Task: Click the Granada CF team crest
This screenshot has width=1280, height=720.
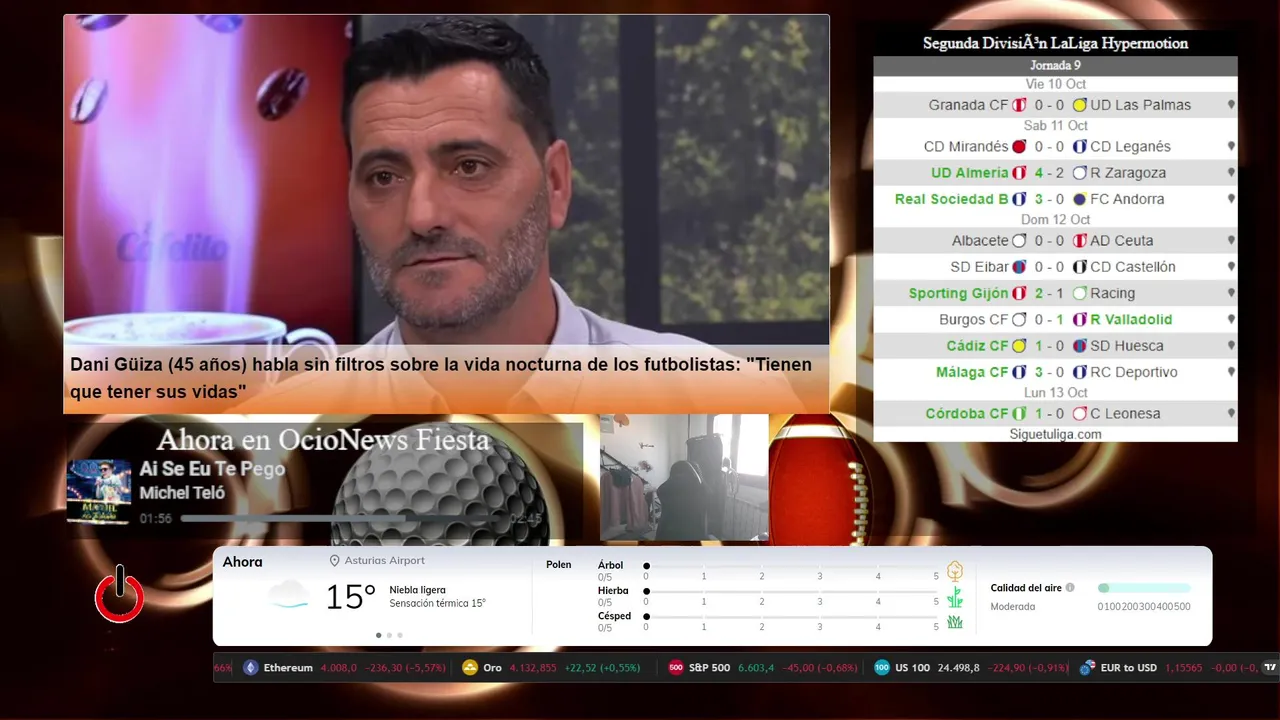Action: pos(1019,105)
